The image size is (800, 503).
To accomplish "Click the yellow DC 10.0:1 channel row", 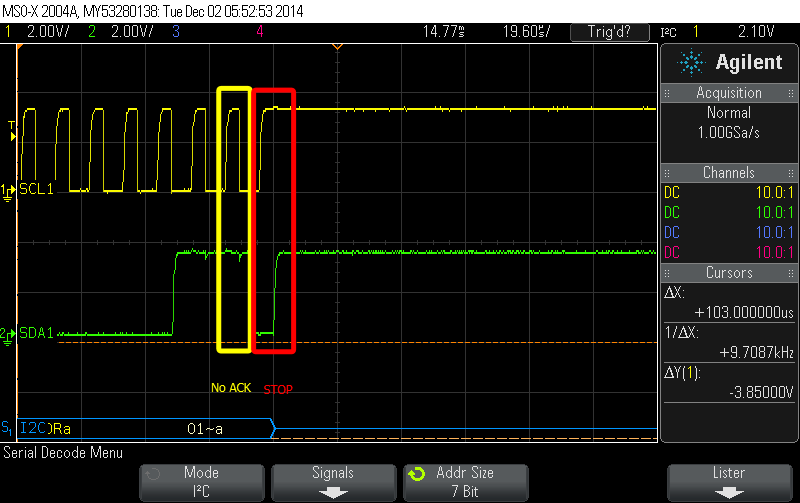I will (729, 193).
